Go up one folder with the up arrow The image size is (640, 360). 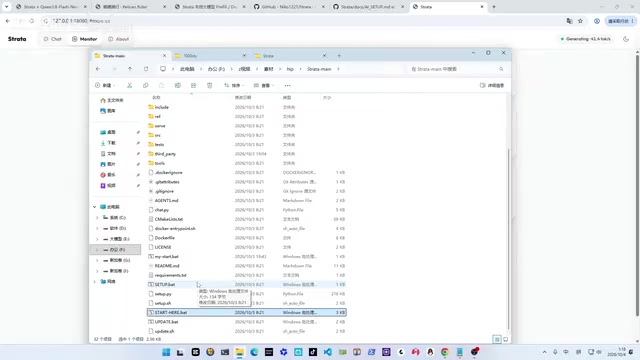pos(130,69)
